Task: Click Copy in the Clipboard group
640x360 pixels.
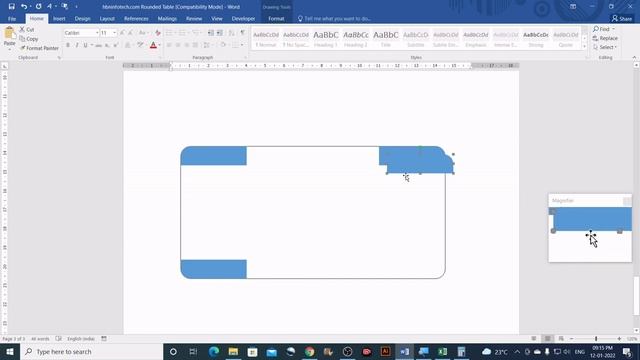Action: coord(29,39)
